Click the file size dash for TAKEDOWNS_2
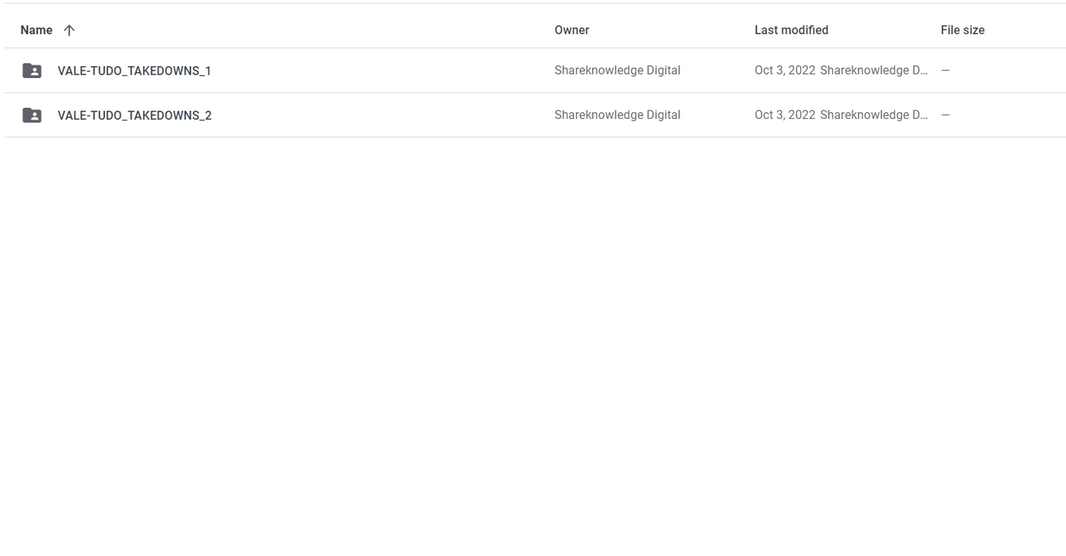The image size is (1066, 556). point(946,115)
